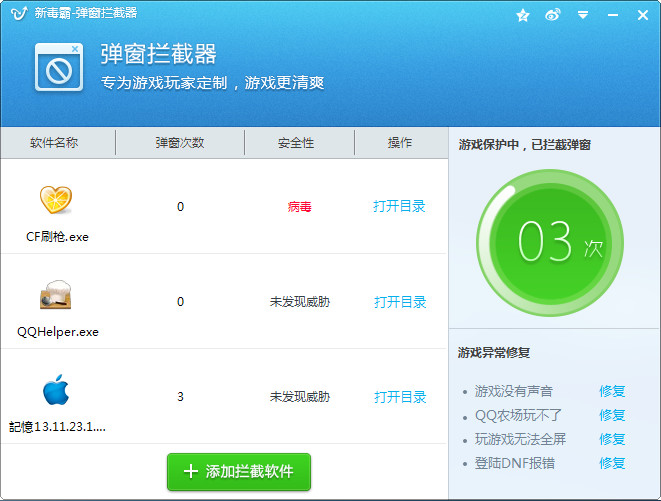Screen dimensions: 661x501
Task: Click the QQHelper.exe file name
Action: point(58,332)
